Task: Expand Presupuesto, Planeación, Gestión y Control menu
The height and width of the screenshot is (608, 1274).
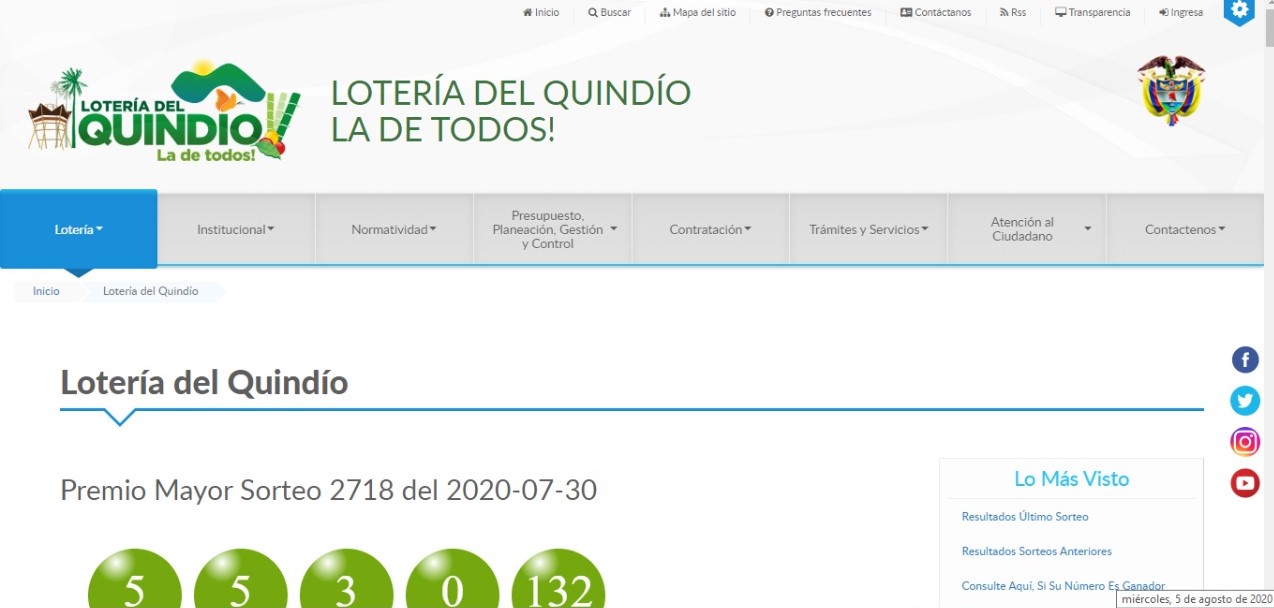Action: (553, 229)
